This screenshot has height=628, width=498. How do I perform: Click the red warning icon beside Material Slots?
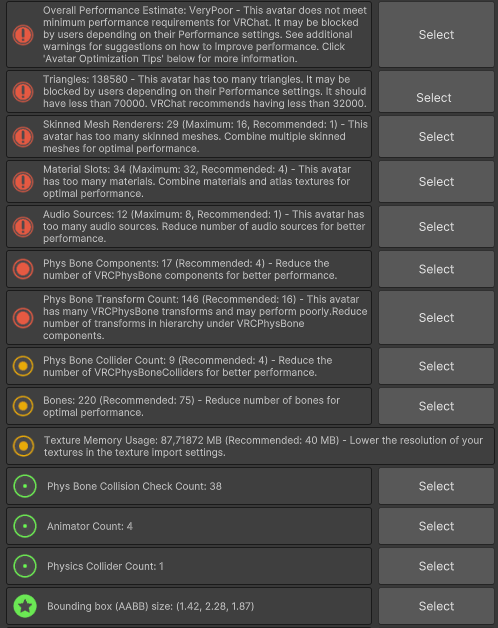pos(23,181)
